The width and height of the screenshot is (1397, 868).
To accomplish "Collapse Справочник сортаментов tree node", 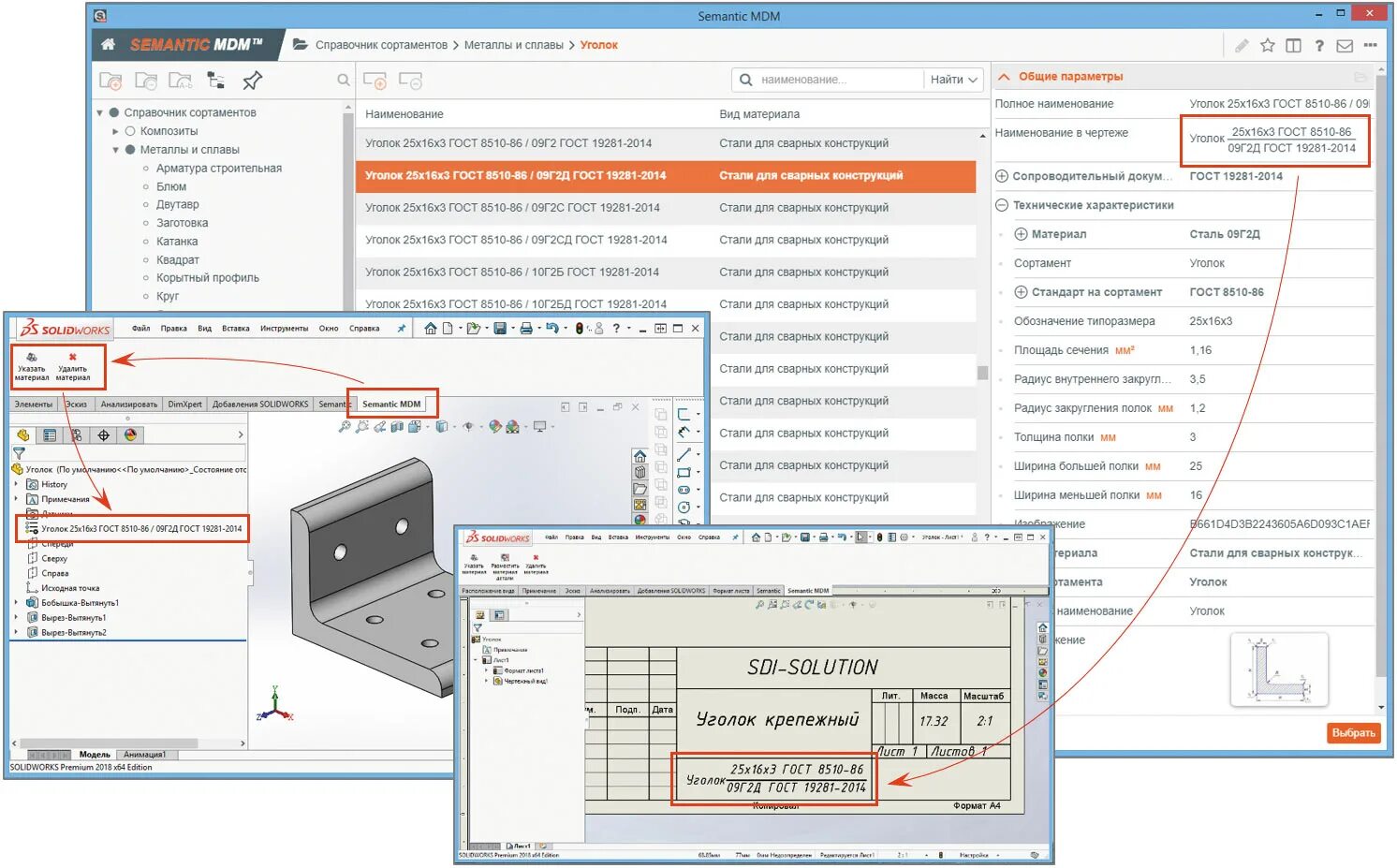I will point(100,112).
